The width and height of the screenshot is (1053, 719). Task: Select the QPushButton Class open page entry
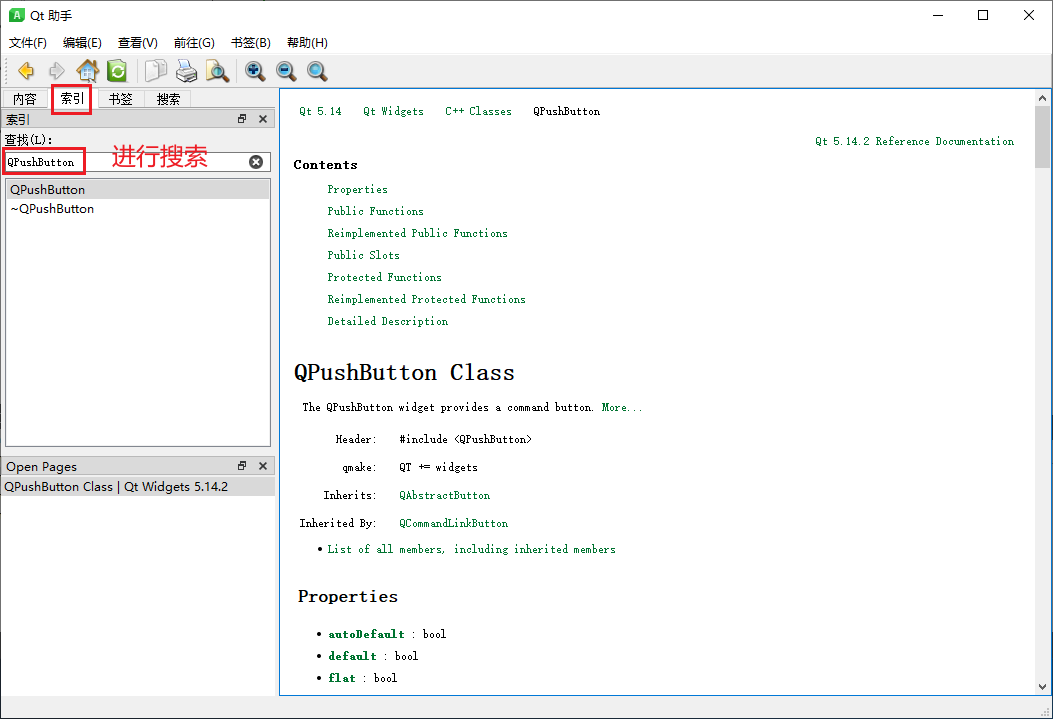coord(138,486)
